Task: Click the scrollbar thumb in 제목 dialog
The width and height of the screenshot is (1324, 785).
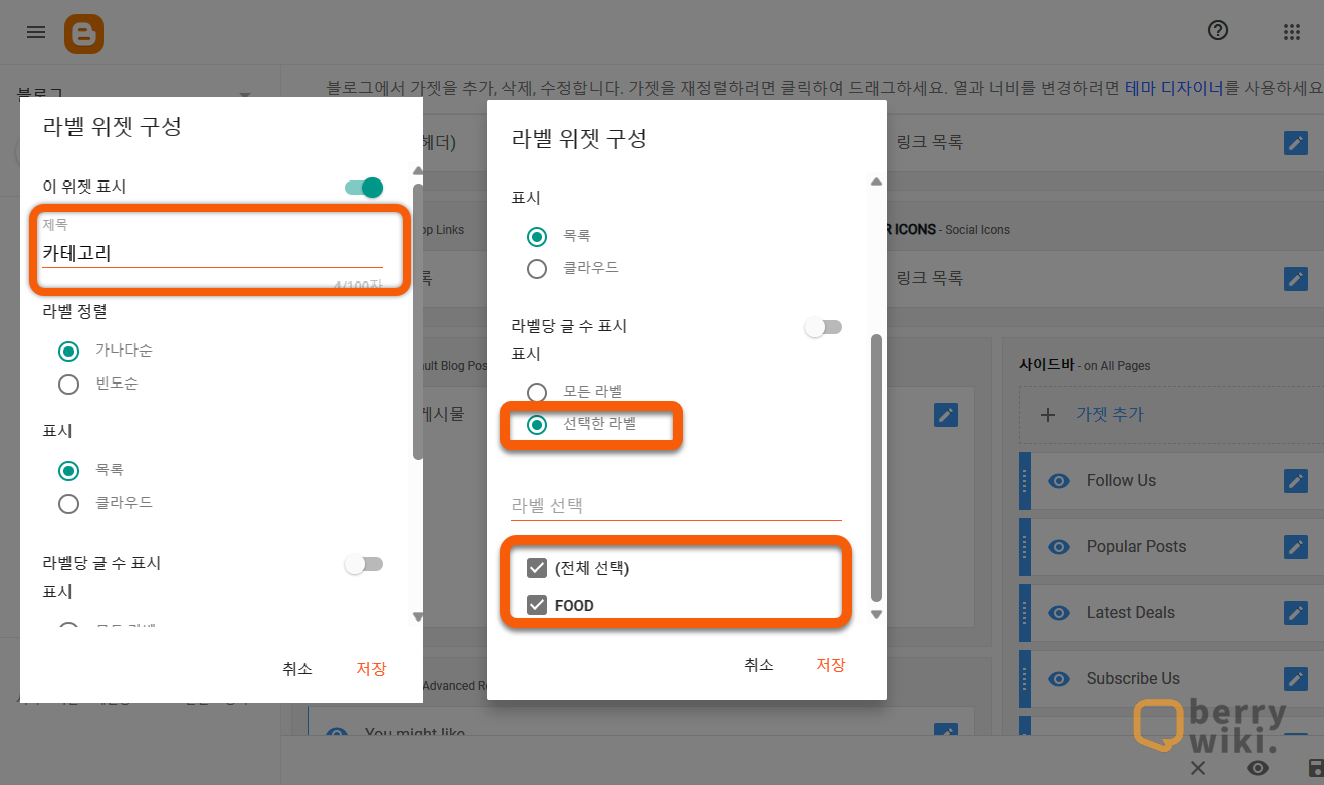Action: (x=418, y=321)
